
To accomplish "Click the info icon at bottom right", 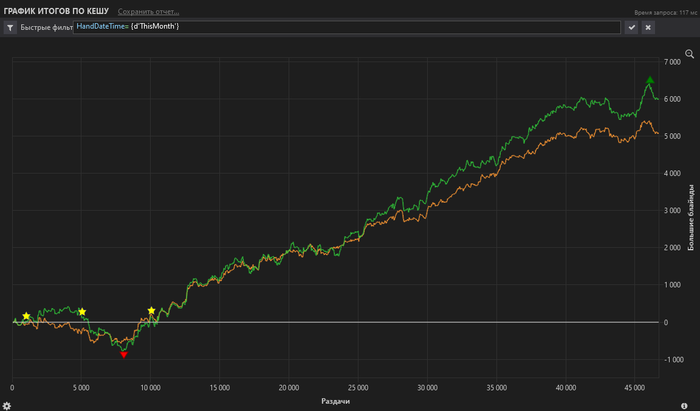I will tap(684, 406).
